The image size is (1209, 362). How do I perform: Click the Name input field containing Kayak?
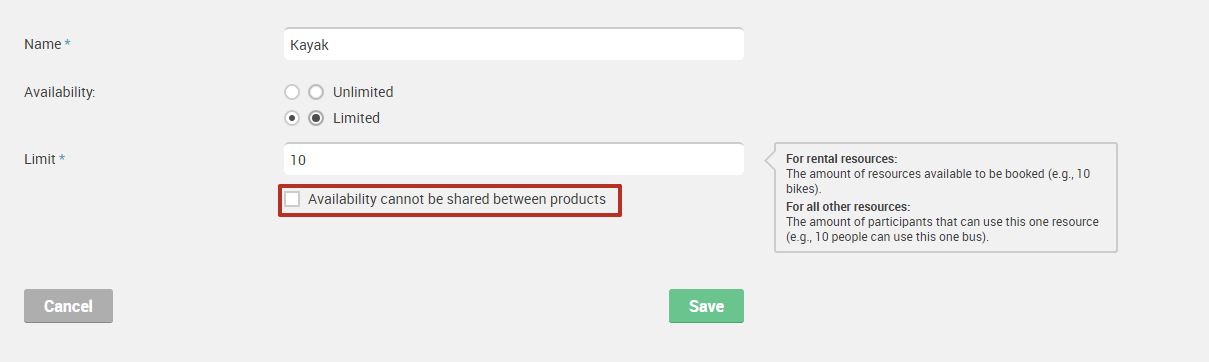coord(513,45)
